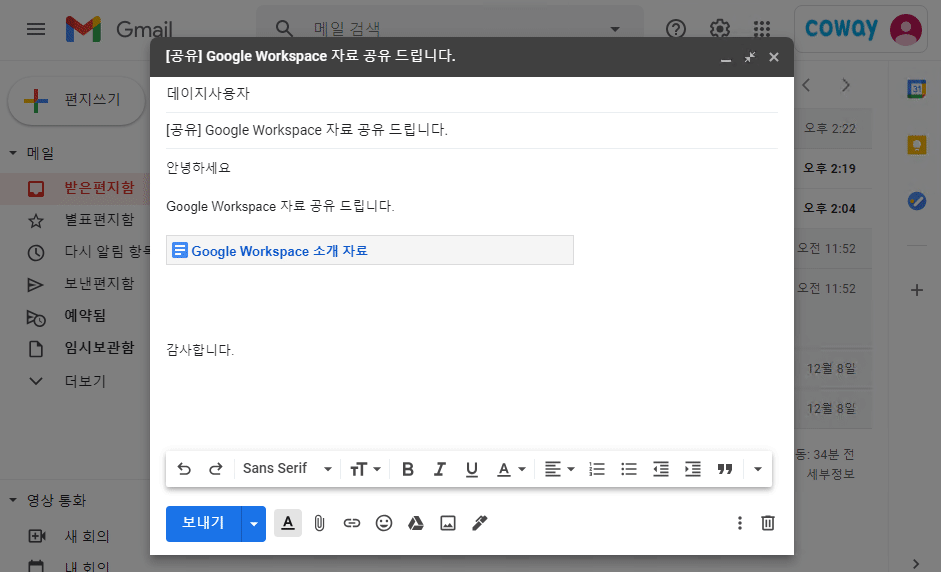This screenshot has width=941, height=572.
Task: Insert a file from Google Drive
Action: click(x=416, y=523)
